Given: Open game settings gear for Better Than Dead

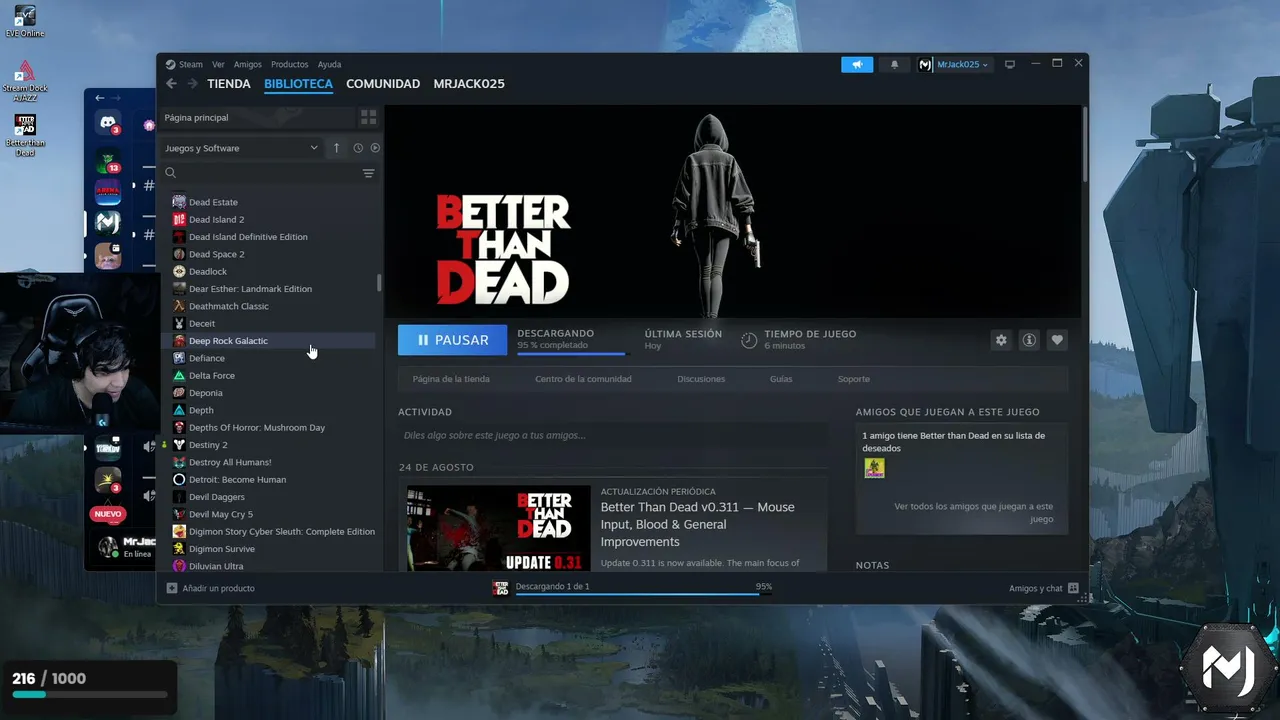Looking at the screenshot, I should tap(1001, 340).
